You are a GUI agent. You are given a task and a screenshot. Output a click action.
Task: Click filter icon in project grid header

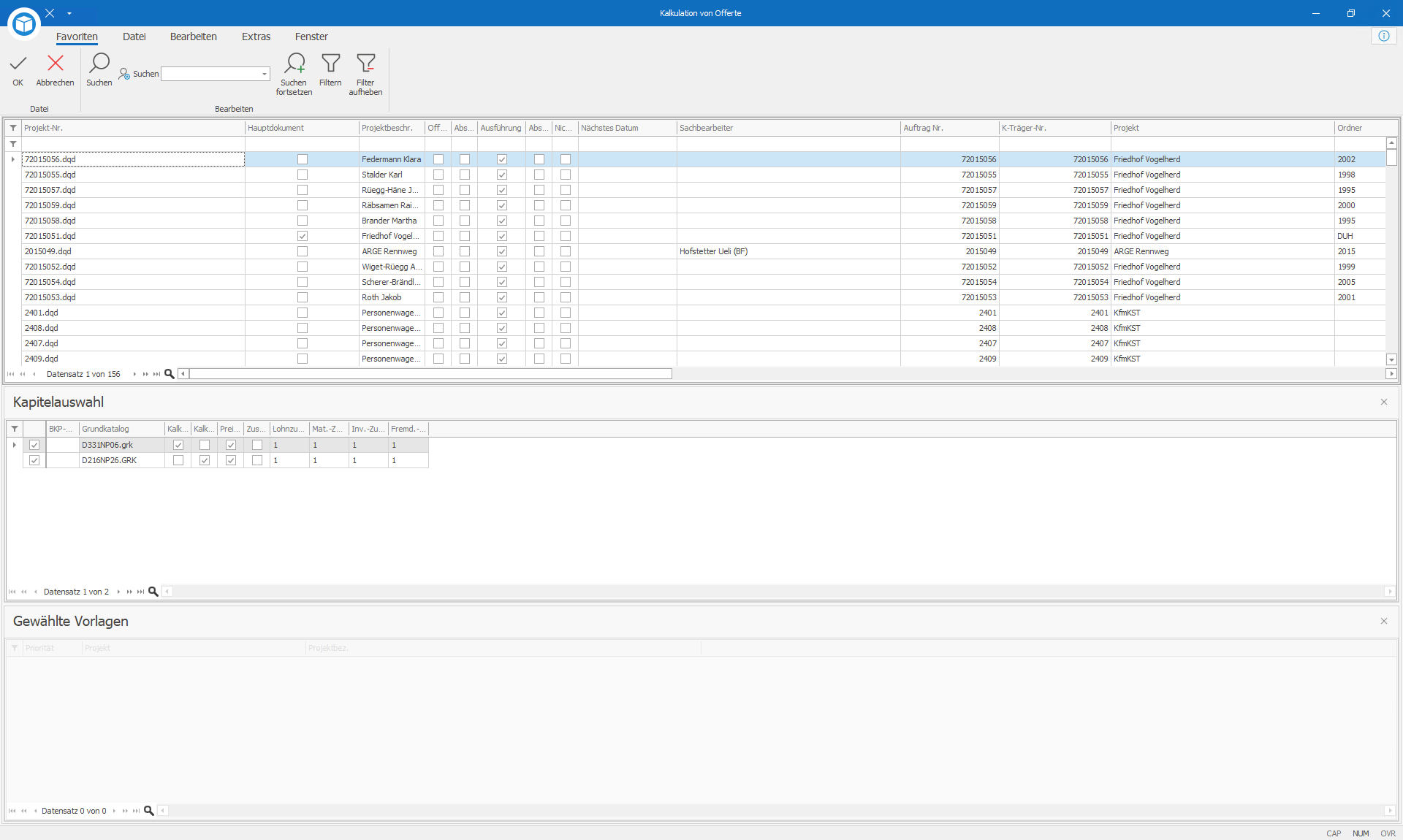13,128
